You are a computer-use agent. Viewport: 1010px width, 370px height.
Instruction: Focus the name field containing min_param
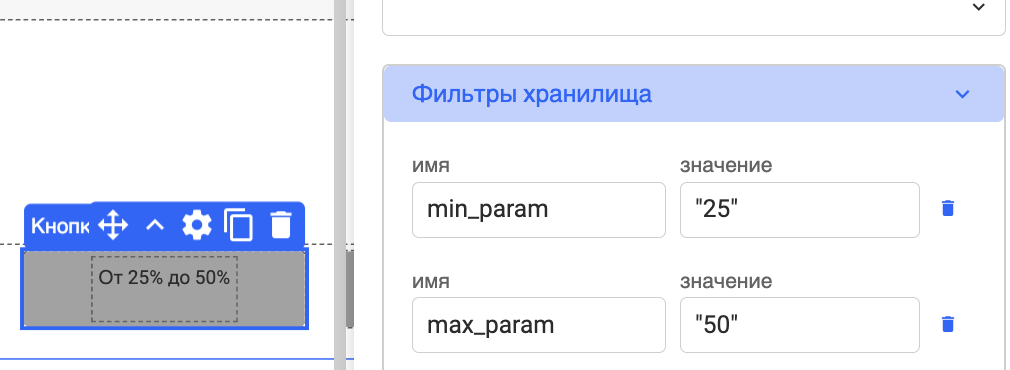pyautogui.click(x=538, y=209)
